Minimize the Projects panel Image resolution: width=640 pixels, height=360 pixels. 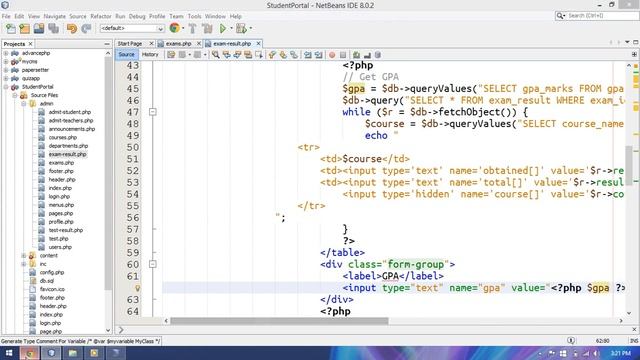[107, 44]
